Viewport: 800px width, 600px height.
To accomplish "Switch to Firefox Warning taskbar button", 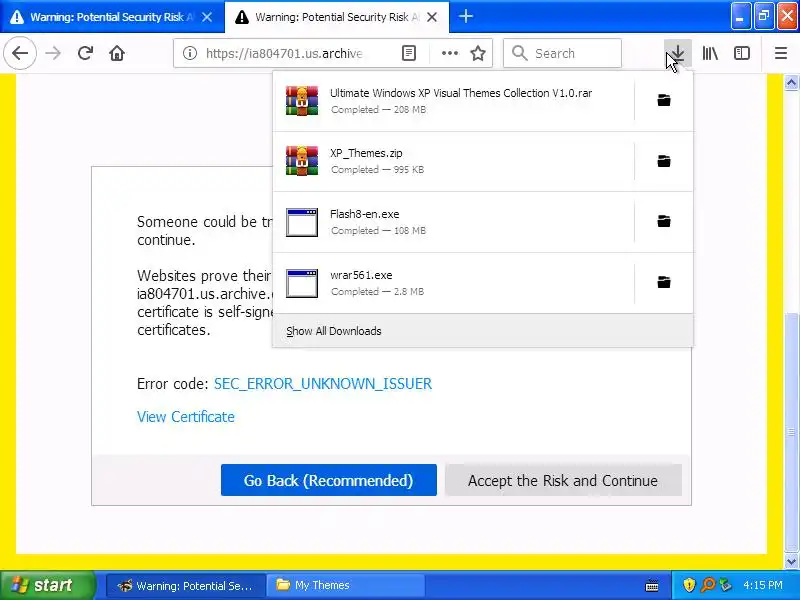I will click(186, 585).
